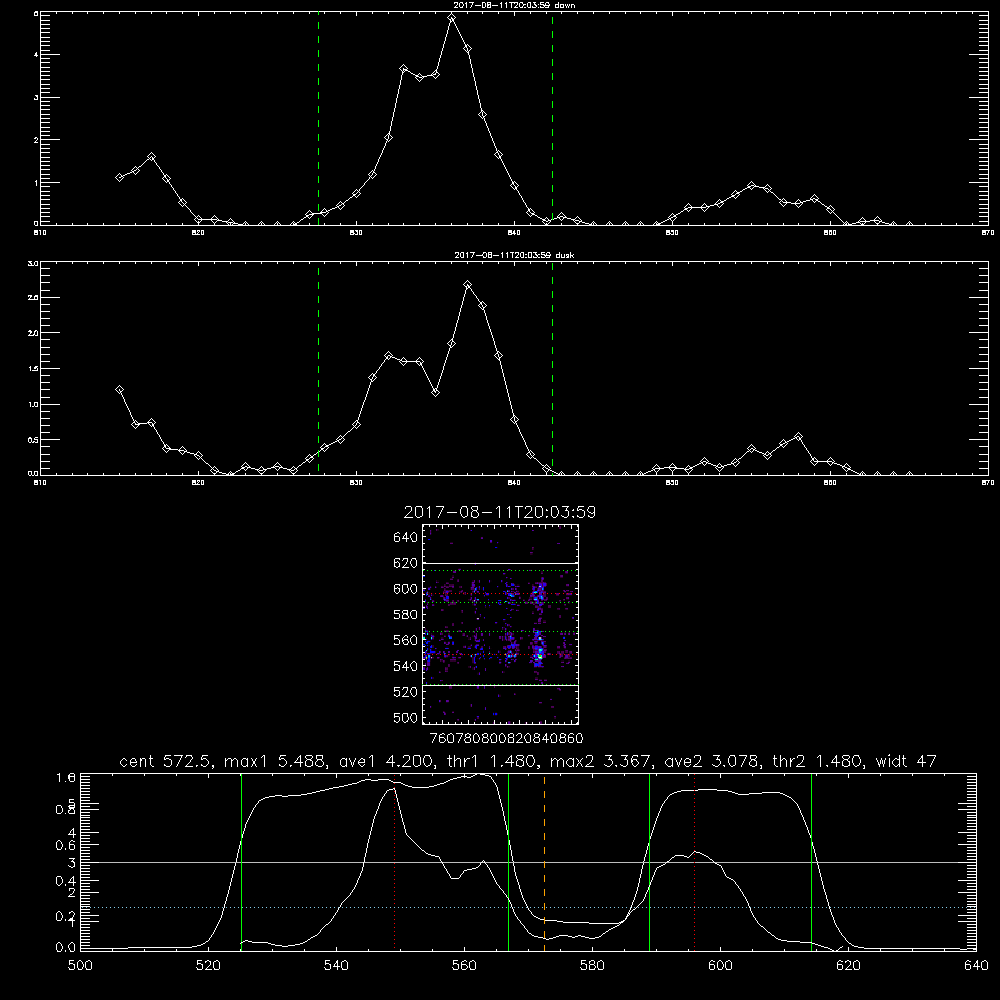Click y-axis label 640 beside spectral image

[x=406, y=538]
